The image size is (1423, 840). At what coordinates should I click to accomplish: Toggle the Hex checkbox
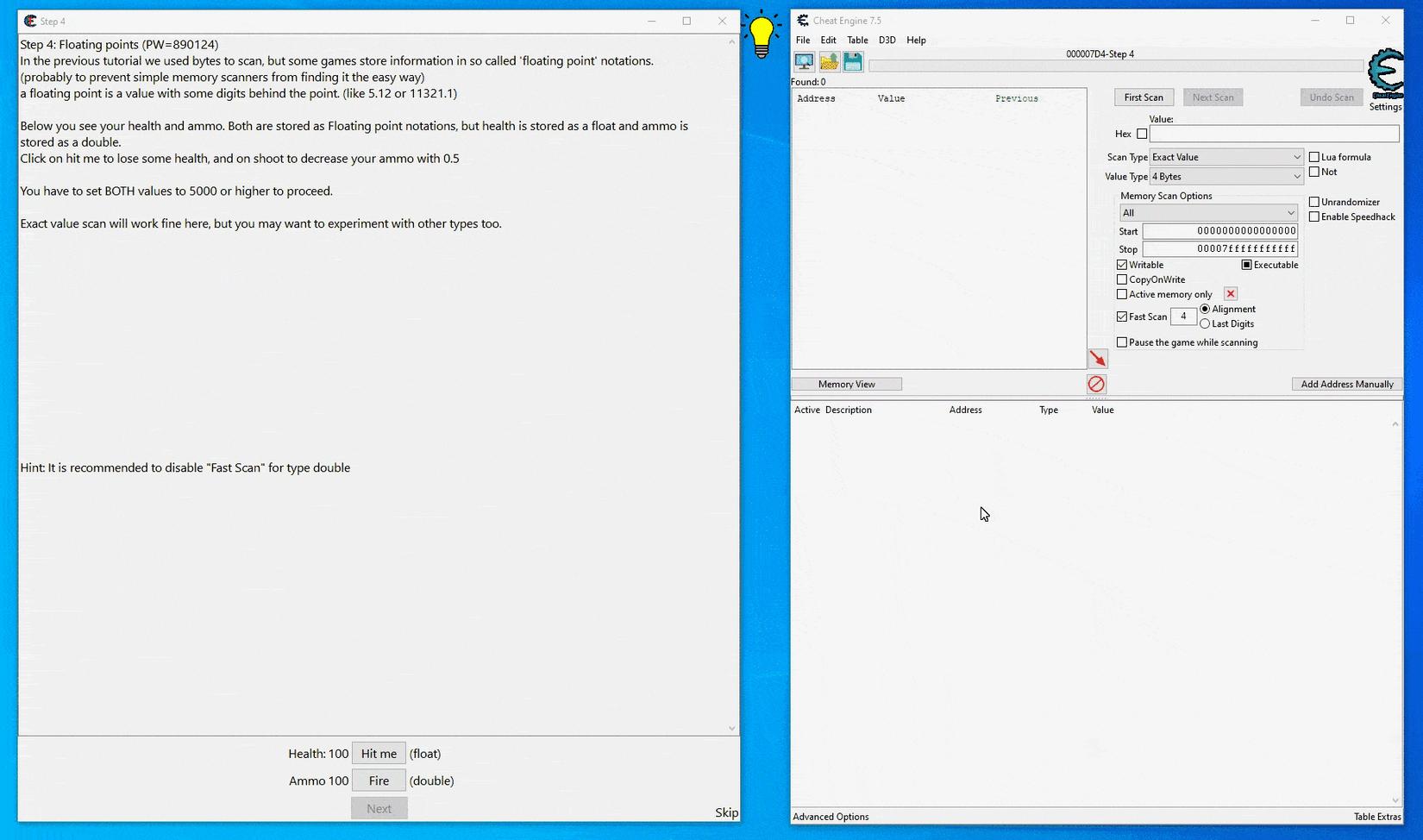pyautogui.click(x=1142, y=134)
